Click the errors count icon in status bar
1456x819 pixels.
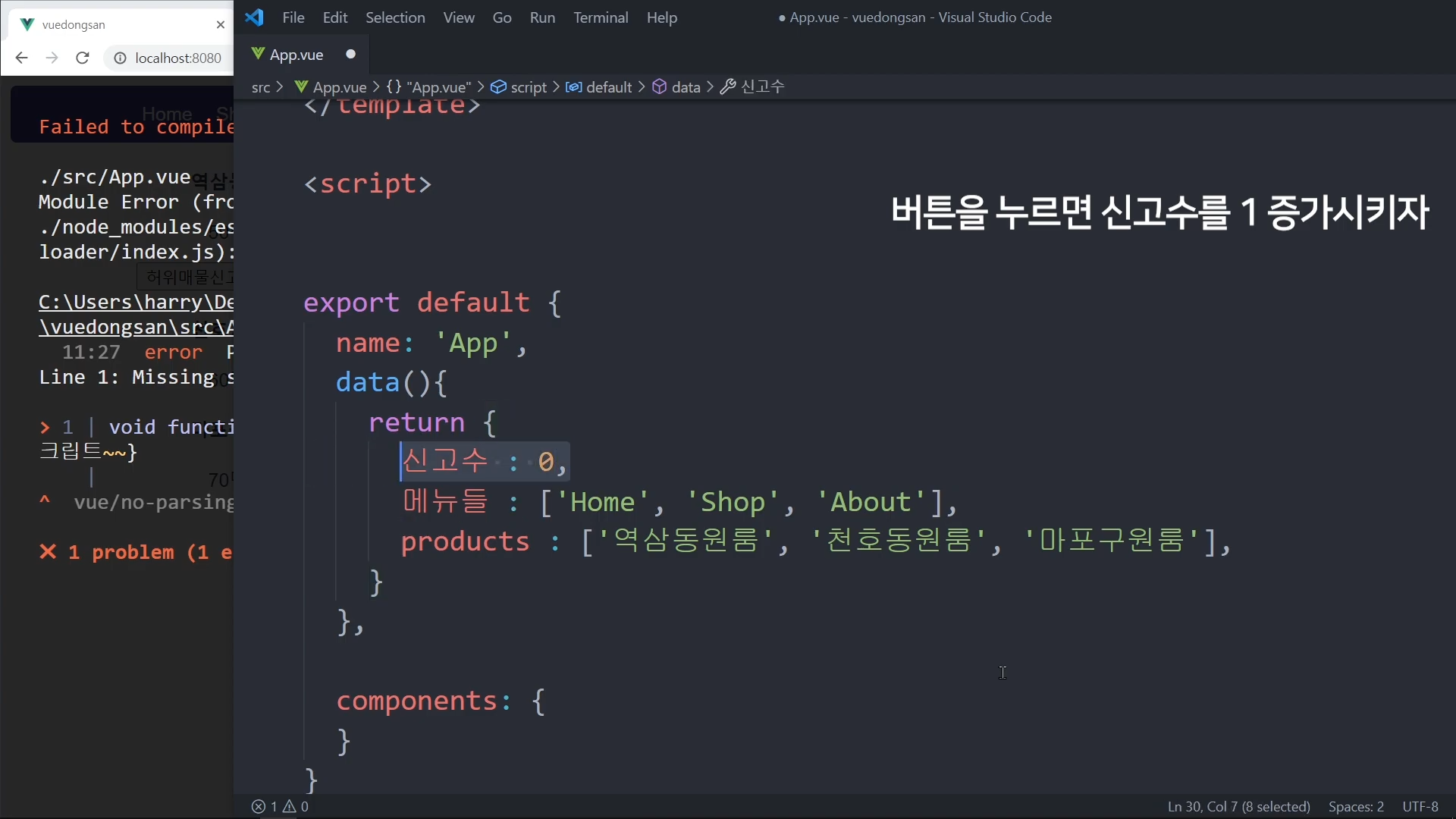tap(259, 807)
